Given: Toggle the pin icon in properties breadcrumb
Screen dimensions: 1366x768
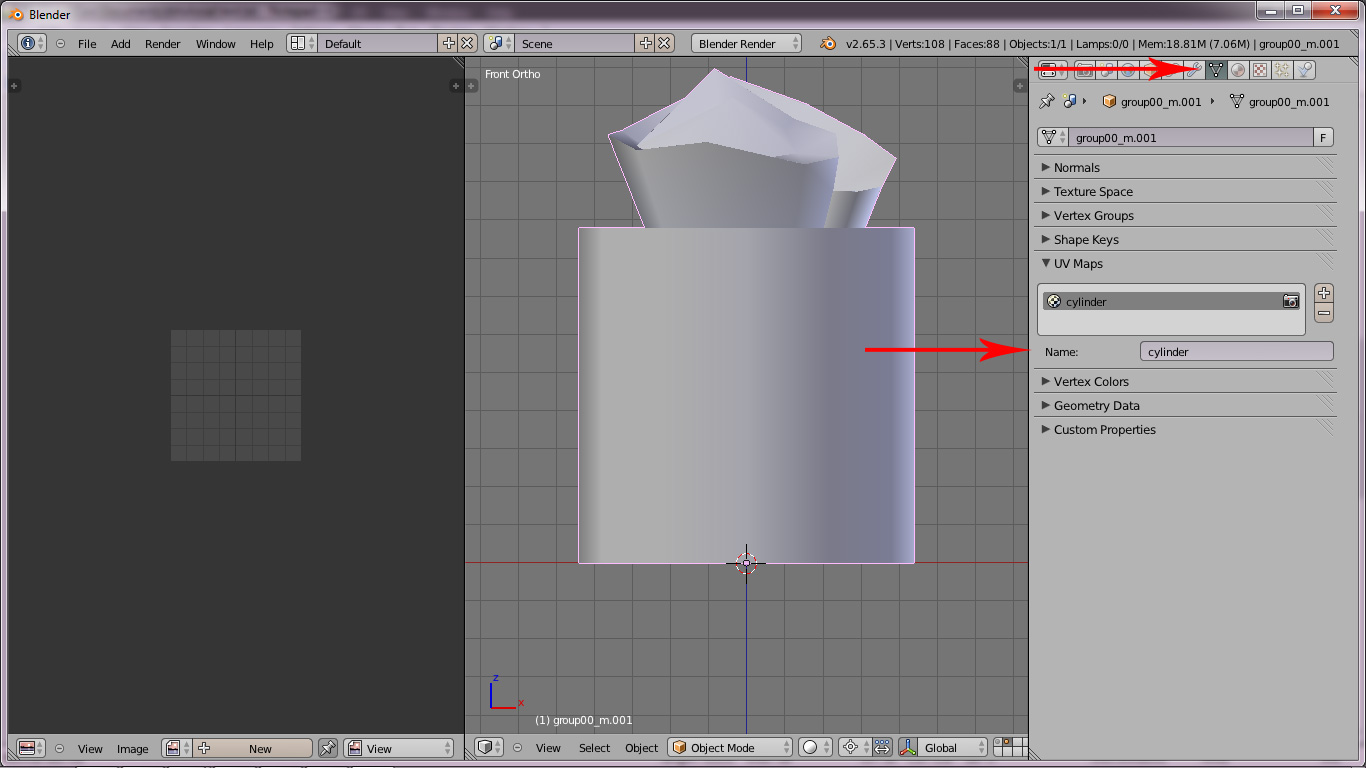Looking at the screenshot, I should 1047,102.
